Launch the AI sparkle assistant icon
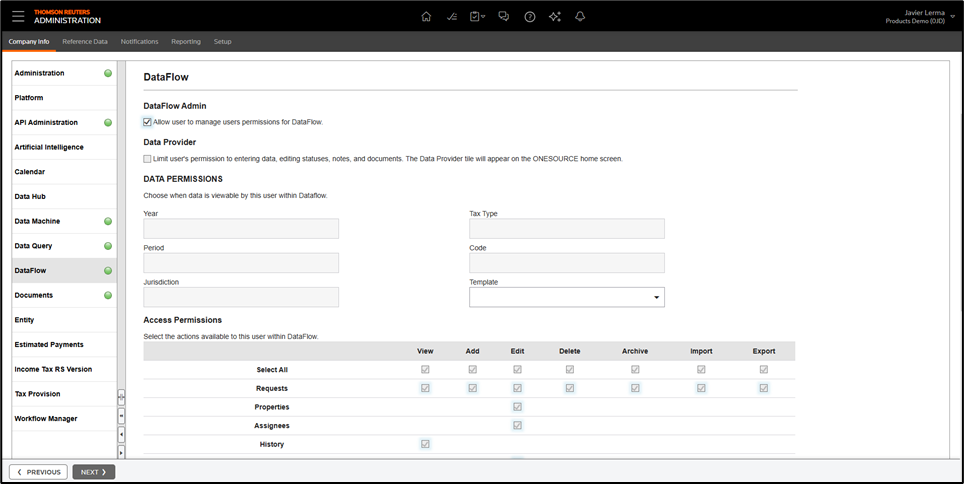 point(555,17)
